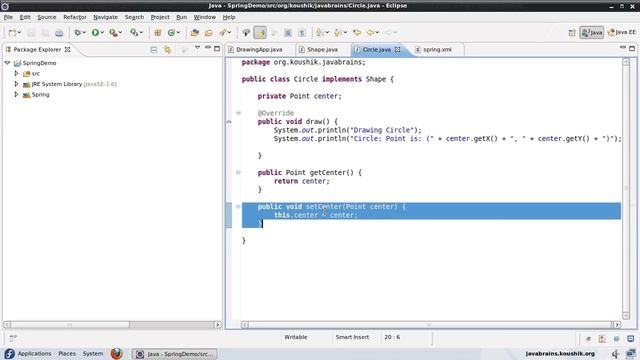640x360 pixels.
Task: Click the Package Explorer horizontal scrollbar
Action: click(x=112, y=324)
